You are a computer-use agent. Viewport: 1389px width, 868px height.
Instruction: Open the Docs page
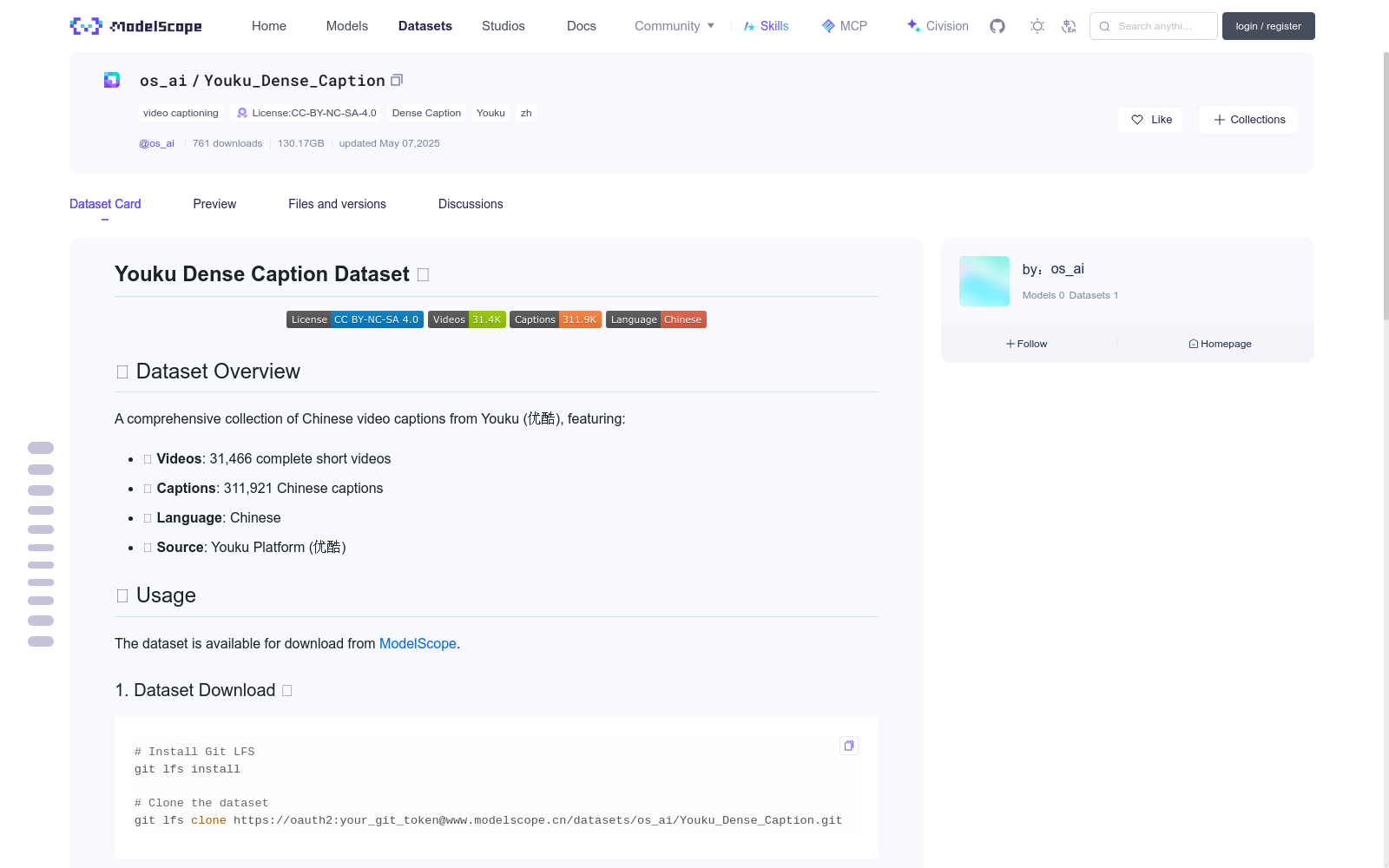582,26
